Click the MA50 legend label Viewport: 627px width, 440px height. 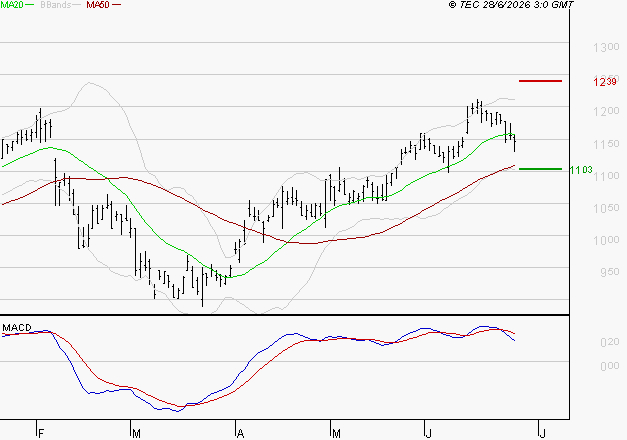click(98, 5)
